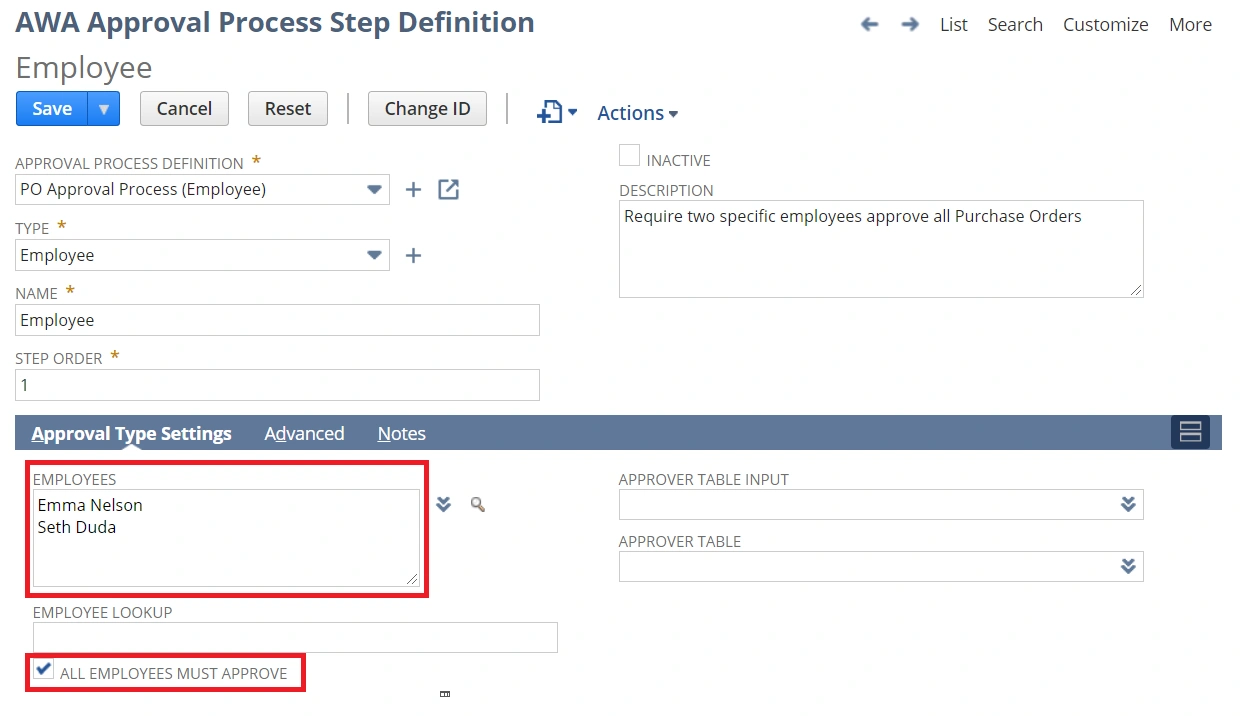Click the Change ID button
The height and width of the screenshot is (716, 1240).
pyautogui.click(x=427, y=109)
